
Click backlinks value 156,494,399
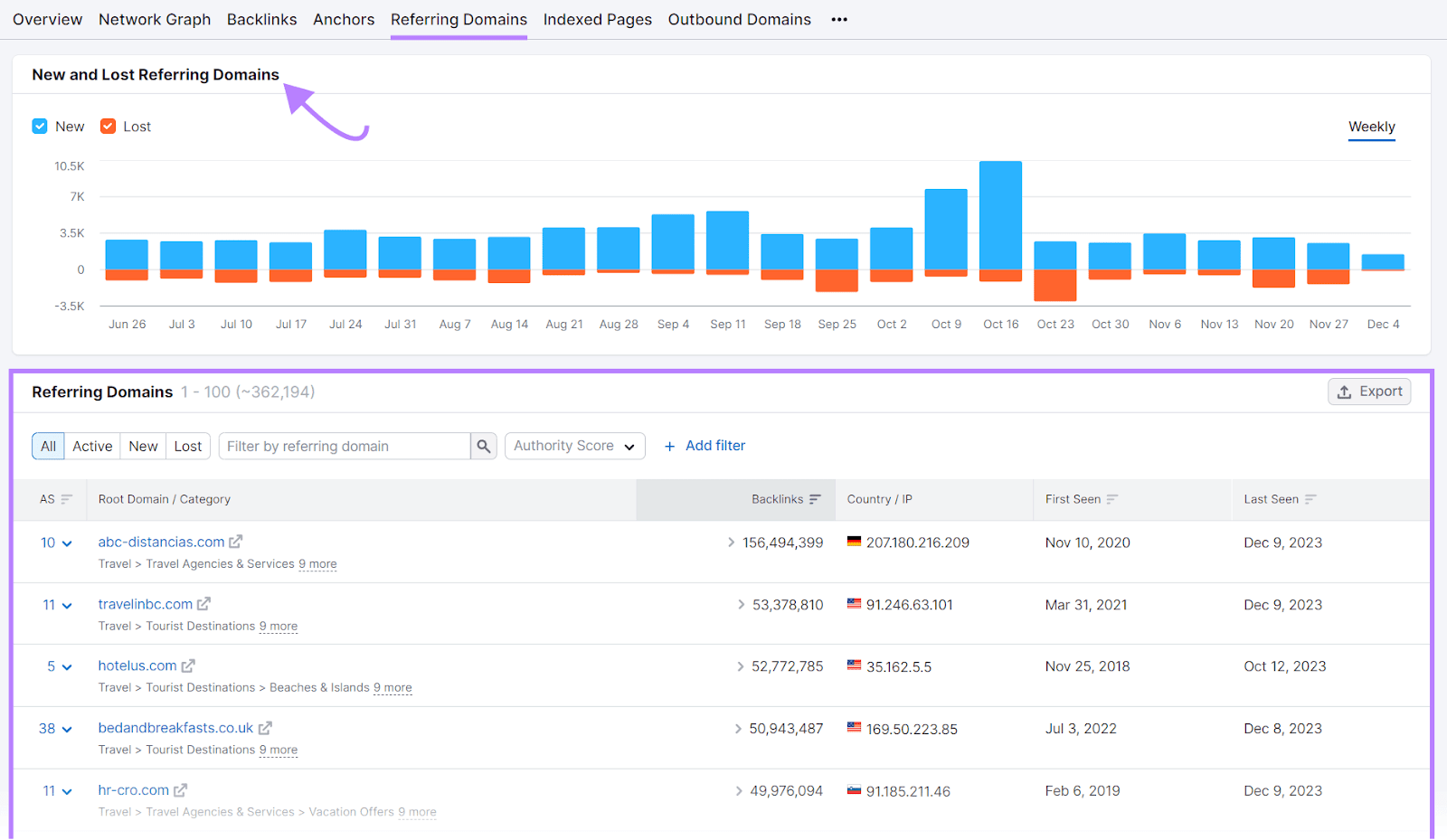pos(783,543)
